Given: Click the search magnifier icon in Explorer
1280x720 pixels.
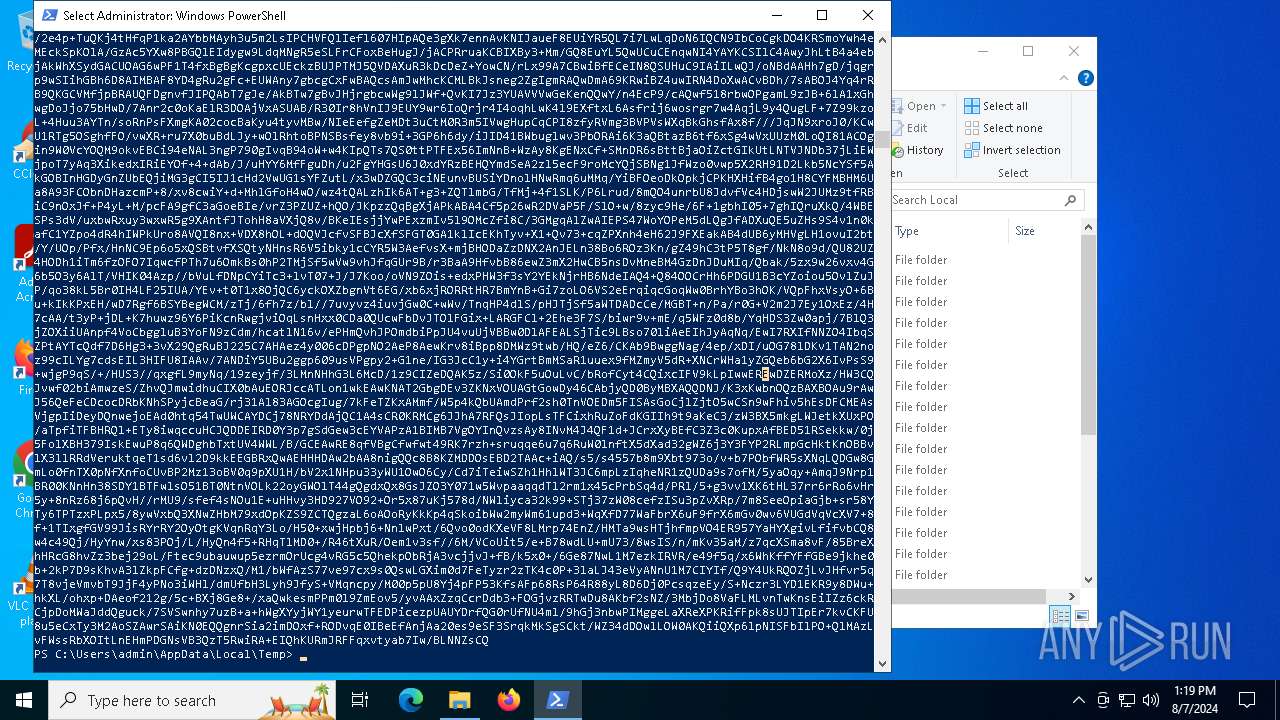Looking at the screenshot, I should click(1070, 200).
